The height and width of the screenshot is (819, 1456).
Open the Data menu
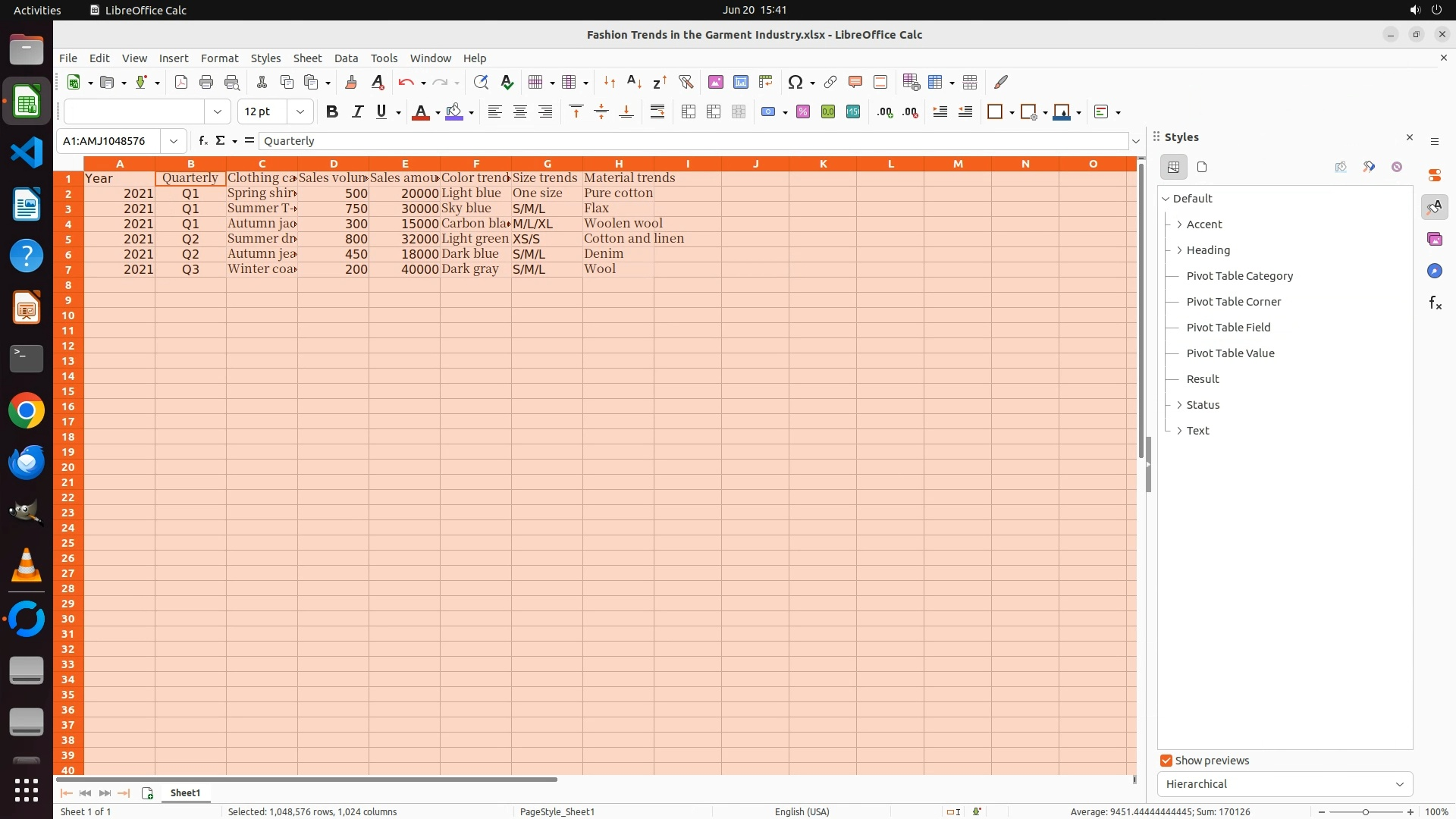(346, 58)
